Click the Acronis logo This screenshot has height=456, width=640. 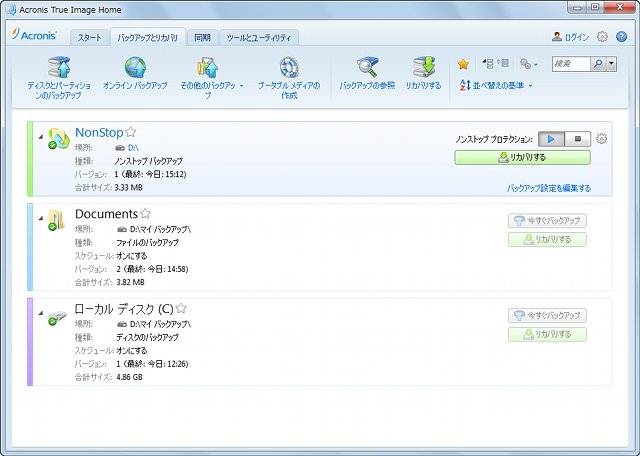(34, 35)
